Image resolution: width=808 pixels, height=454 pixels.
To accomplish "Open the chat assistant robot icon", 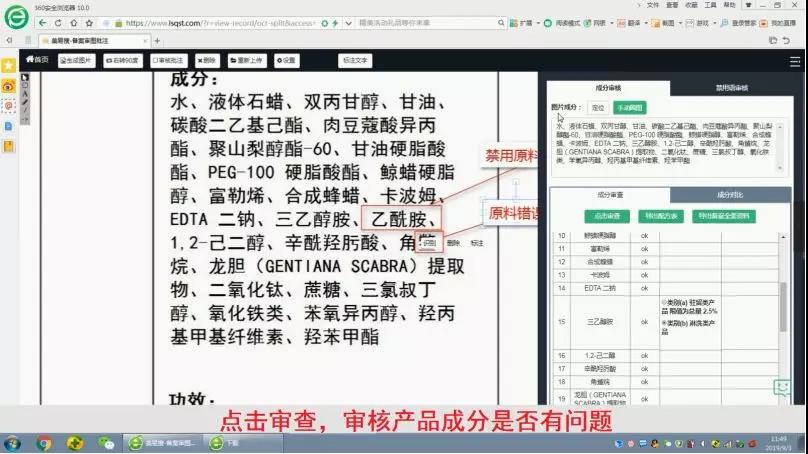I will pyautogui.click(x=782, y=388).
